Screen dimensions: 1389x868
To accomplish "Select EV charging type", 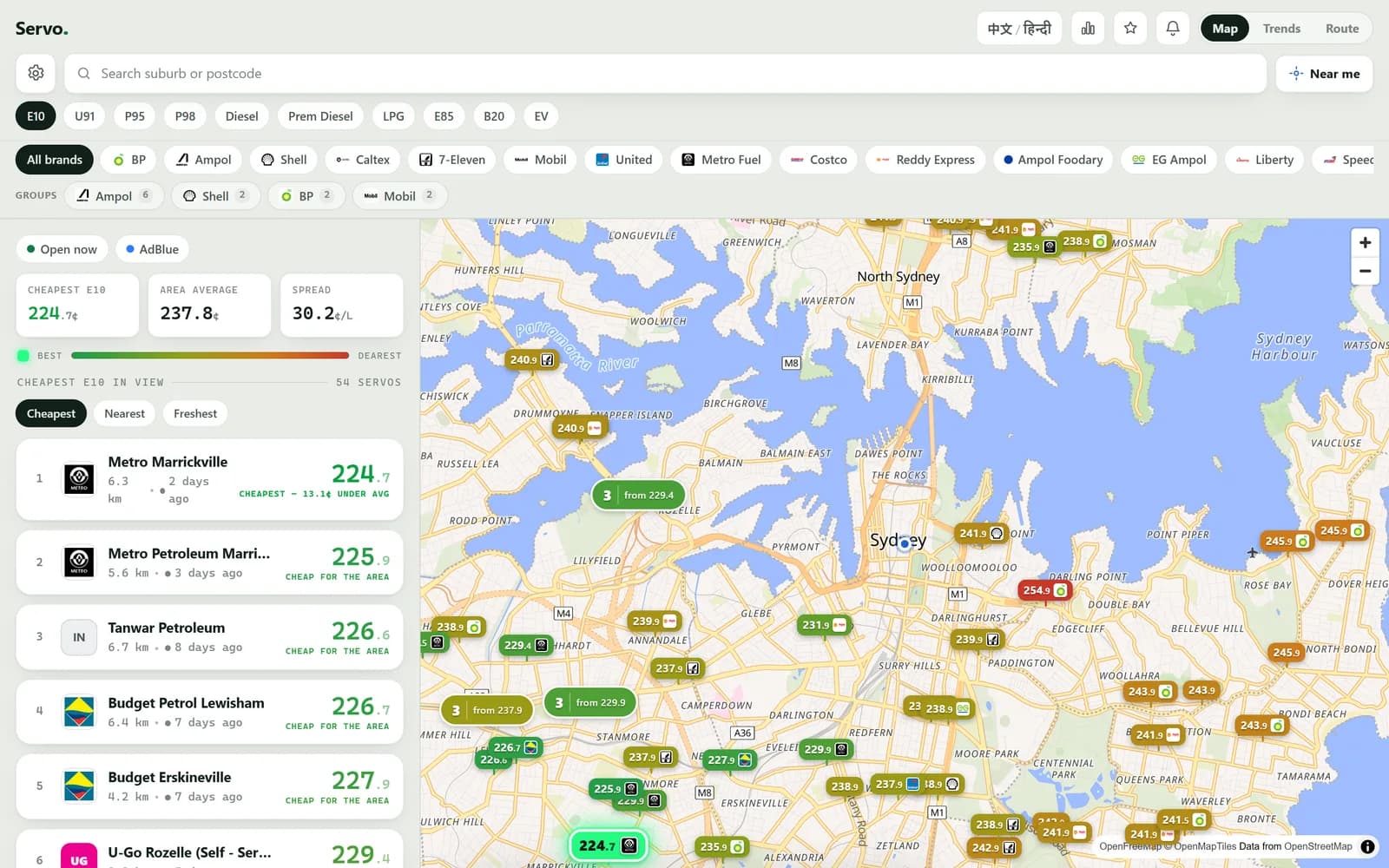I will coord(541,116).
